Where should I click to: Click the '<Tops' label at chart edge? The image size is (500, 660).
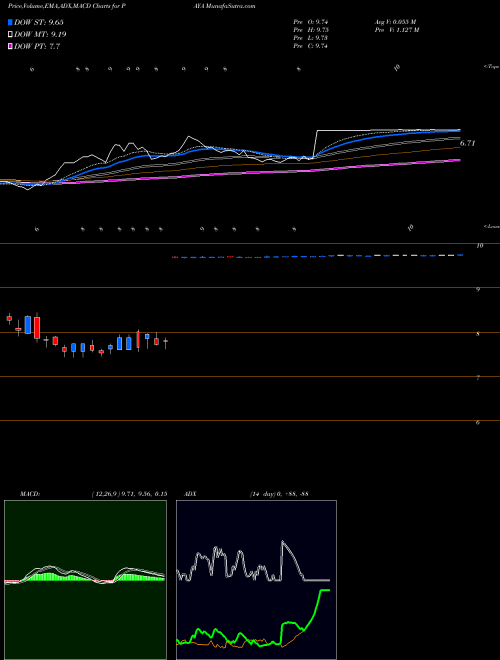pyautogui.click(x=492, y=67)
